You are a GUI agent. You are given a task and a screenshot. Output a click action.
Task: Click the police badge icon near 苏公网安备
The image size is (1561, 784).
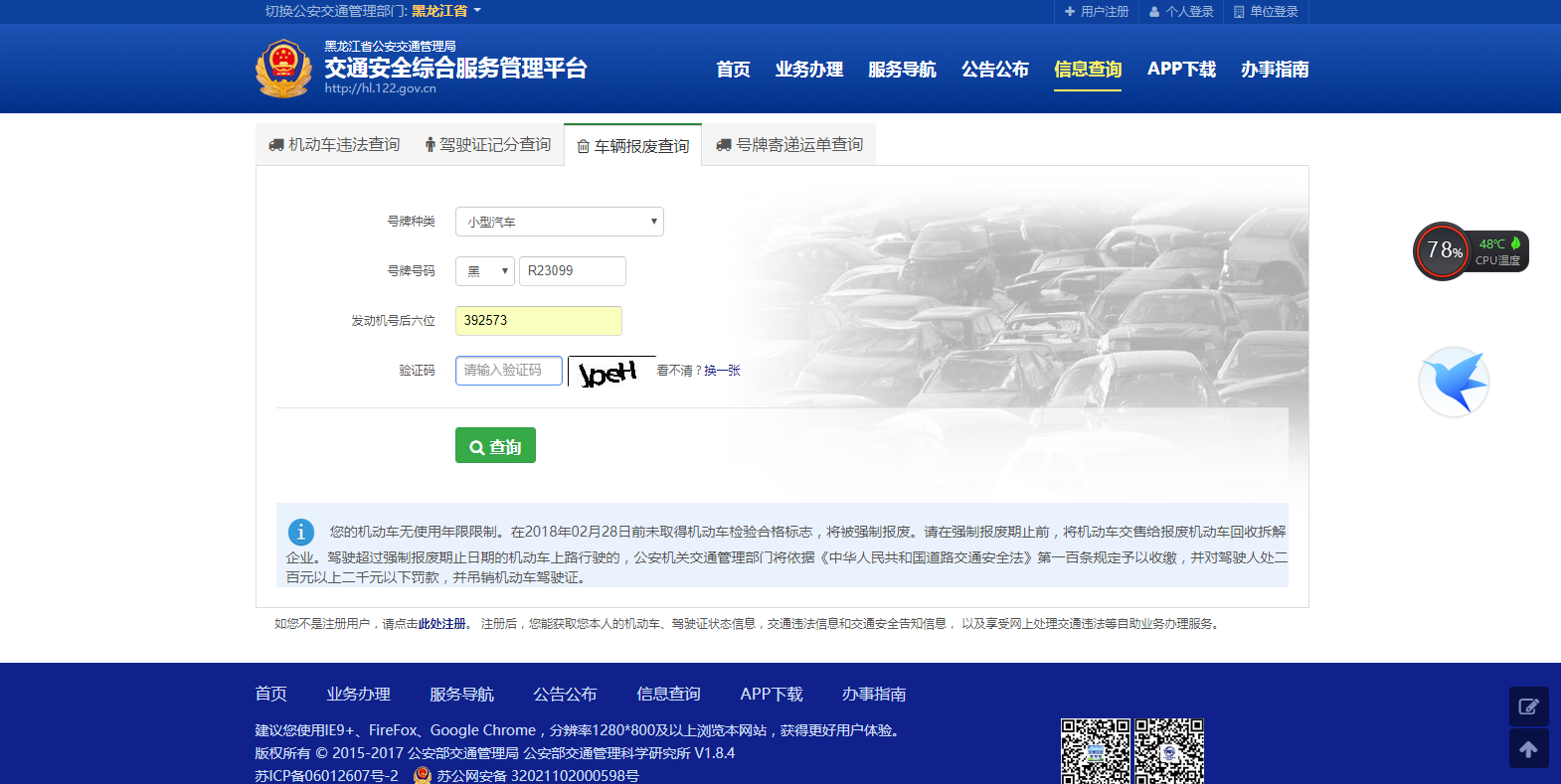423,776
